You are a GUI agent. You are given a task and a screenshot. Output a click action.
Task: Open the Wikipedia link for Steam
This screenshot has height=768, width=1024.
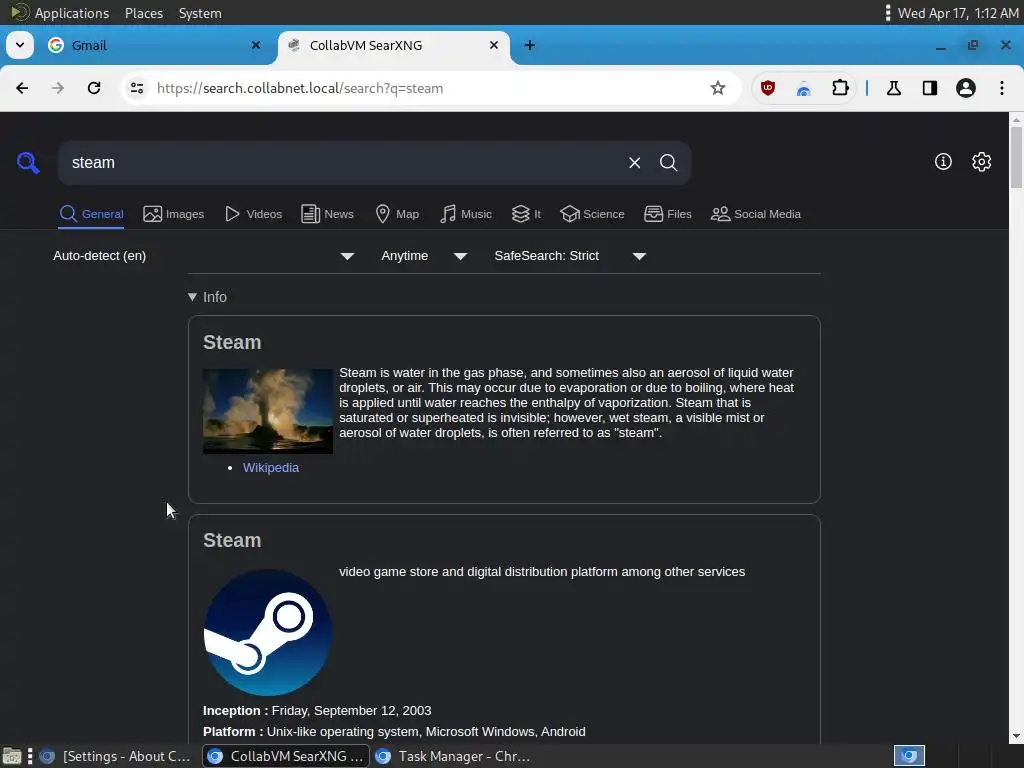click(270, 468)
